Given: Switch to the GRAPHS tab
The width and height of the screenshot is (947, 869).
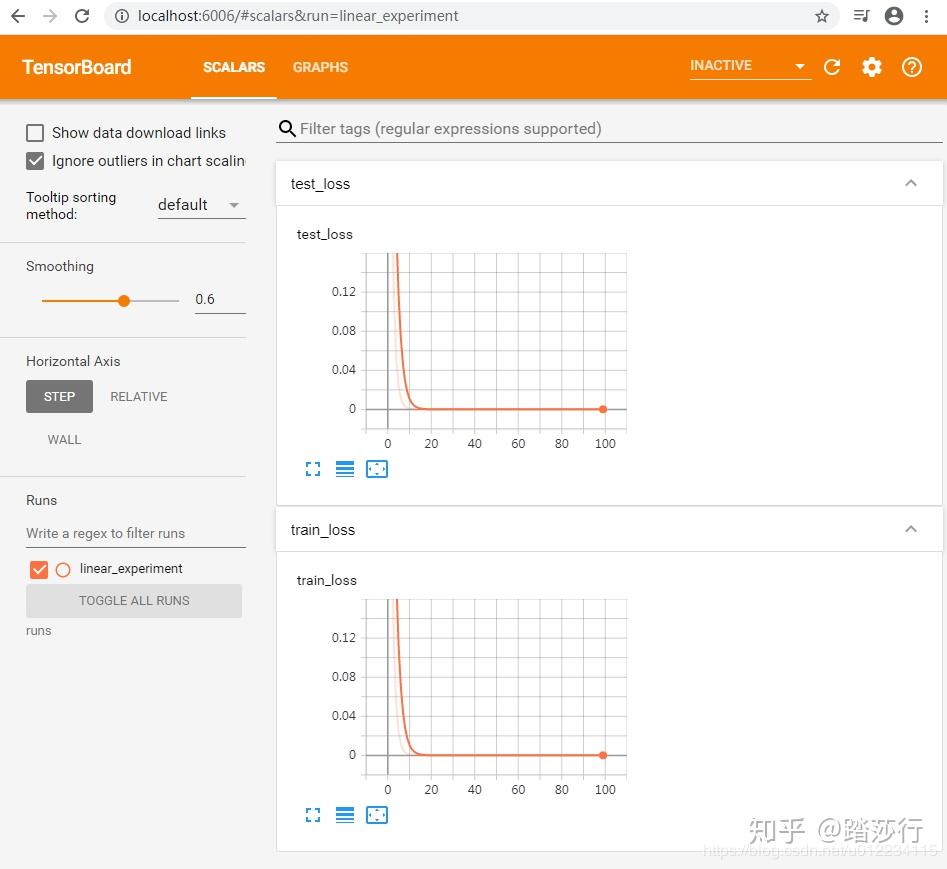Looking at the screenshot, I should 320,67.
